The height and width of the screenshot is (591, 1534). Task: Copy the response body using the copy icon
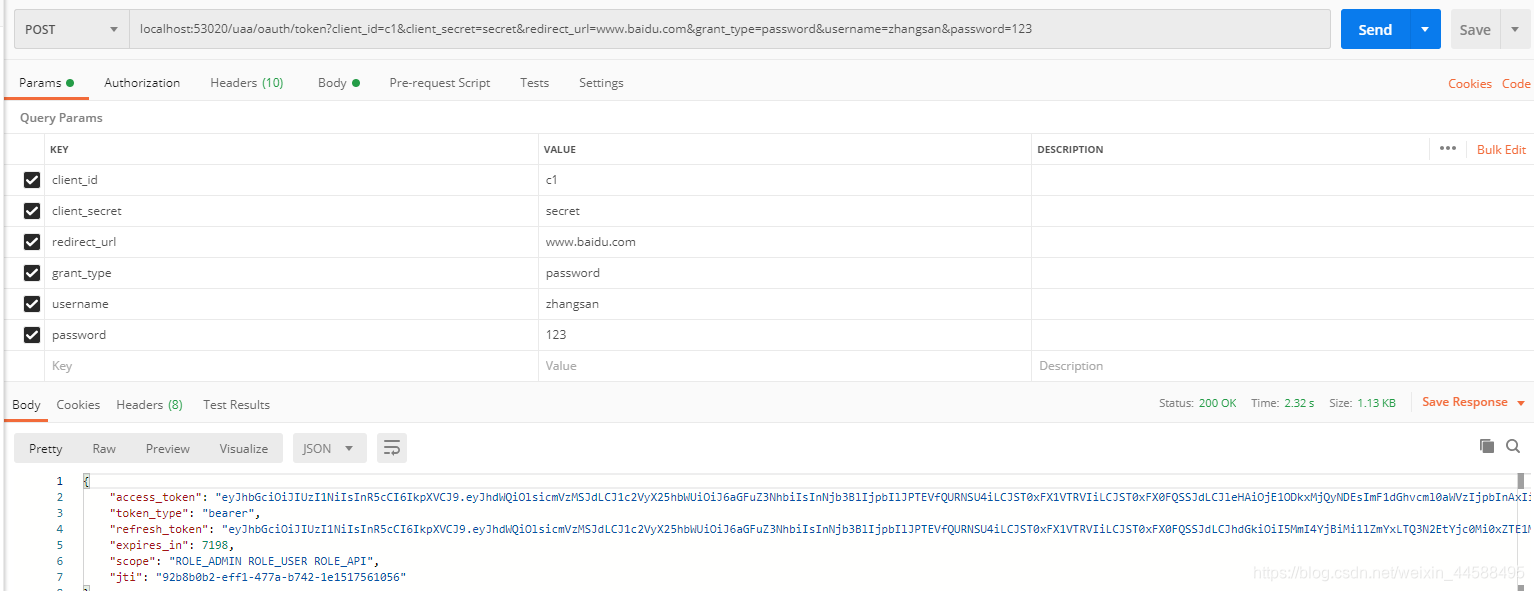1487,446
